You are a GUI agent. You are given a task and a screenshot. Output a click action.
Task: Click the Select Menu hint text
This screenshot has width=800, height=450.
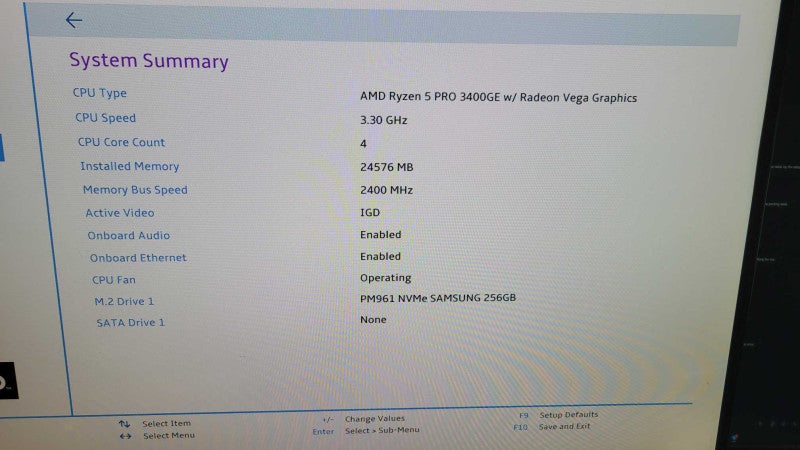click(169, 436)
